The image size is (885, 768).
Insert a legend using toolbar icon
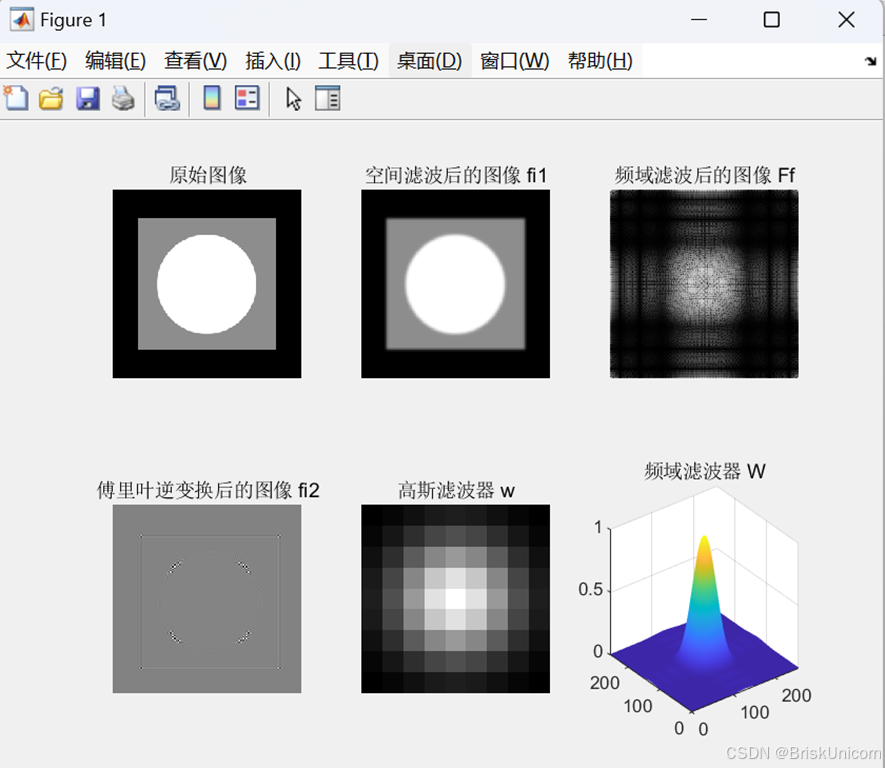[x=247, y=98]
